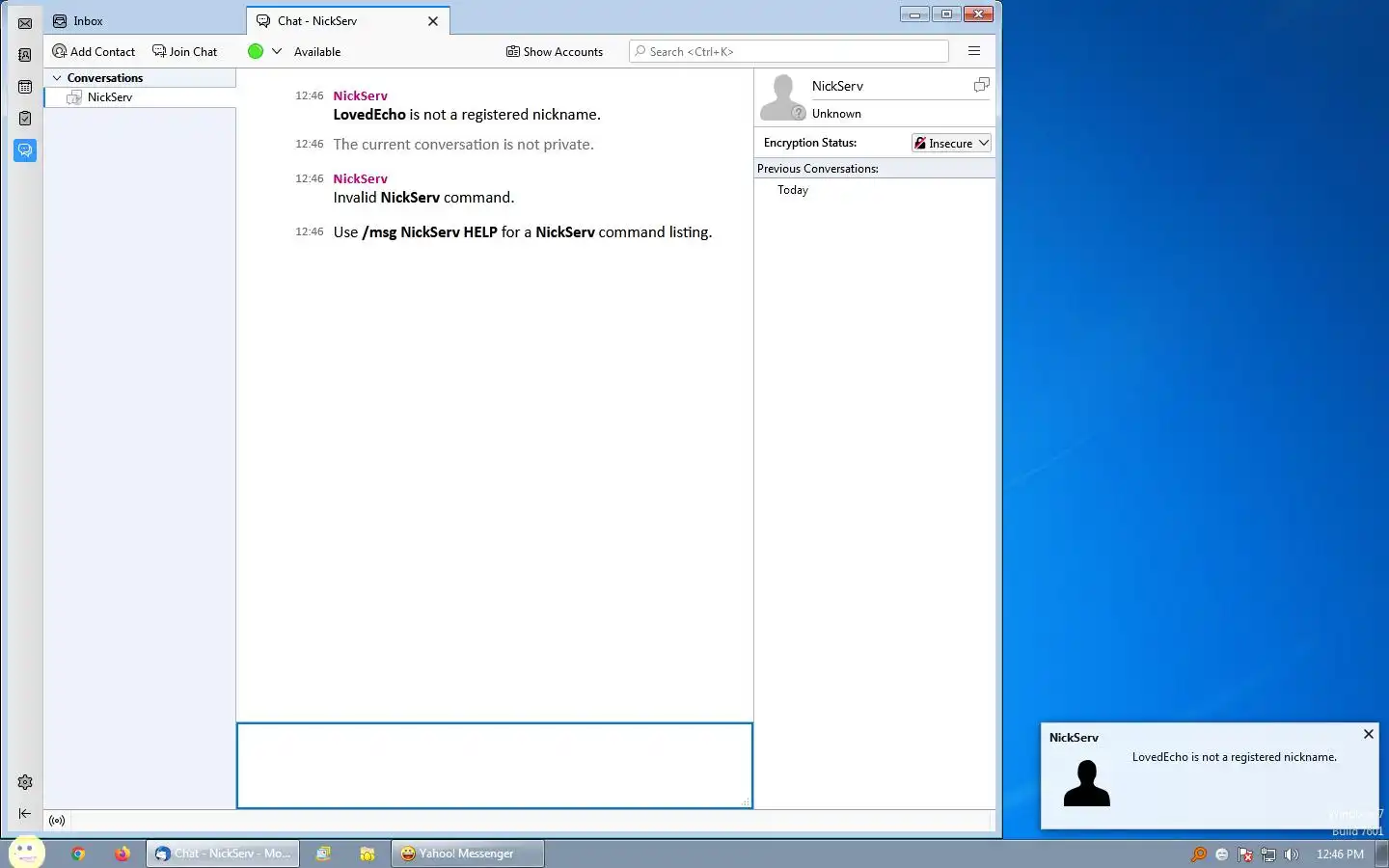Collapse the spaces toolbar arrow icon
The height and width of the screenshot is (868, 1389).
[25, 814]
